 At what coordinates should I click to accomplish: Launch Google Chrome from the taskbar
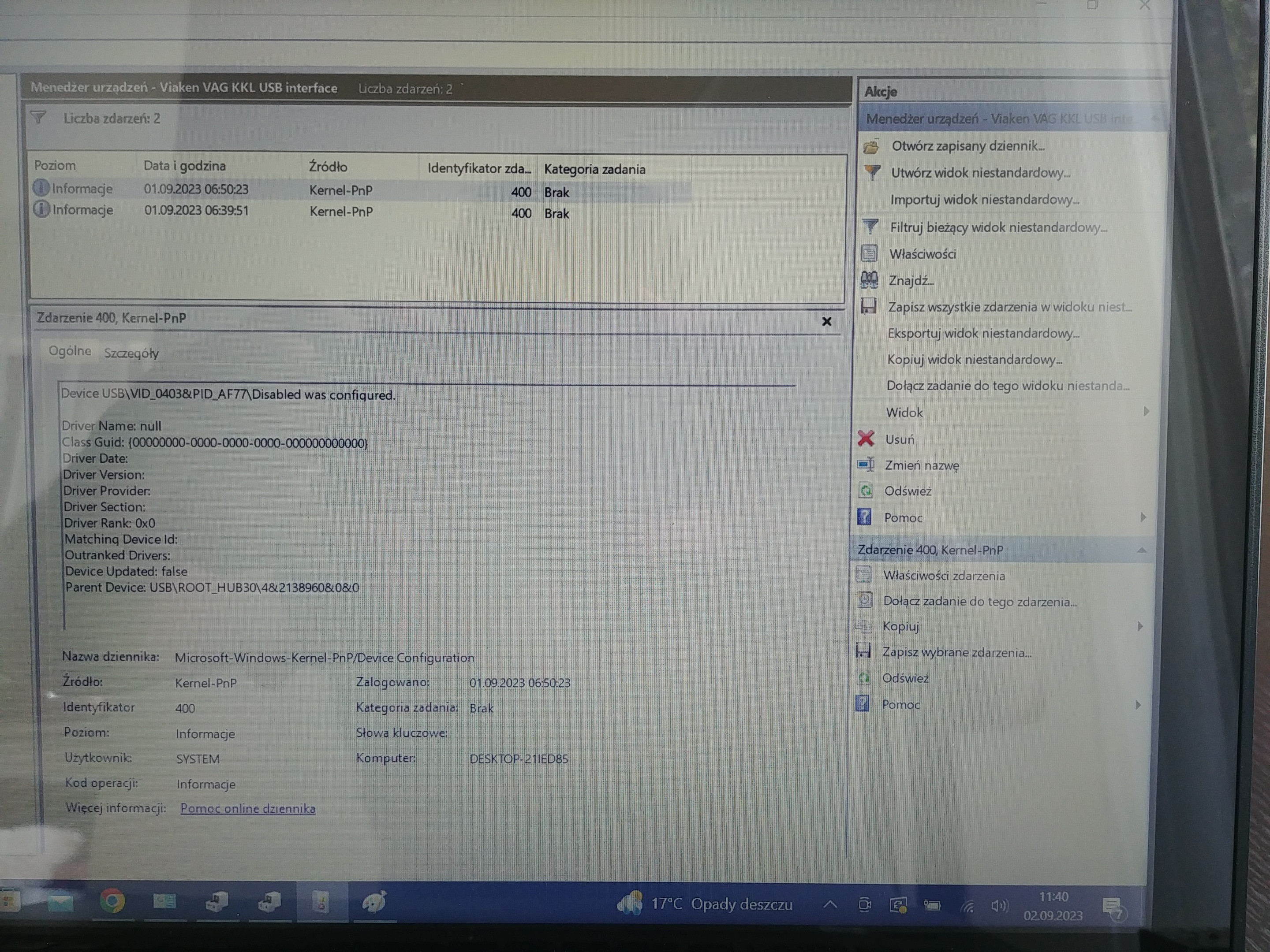(112, 901)
